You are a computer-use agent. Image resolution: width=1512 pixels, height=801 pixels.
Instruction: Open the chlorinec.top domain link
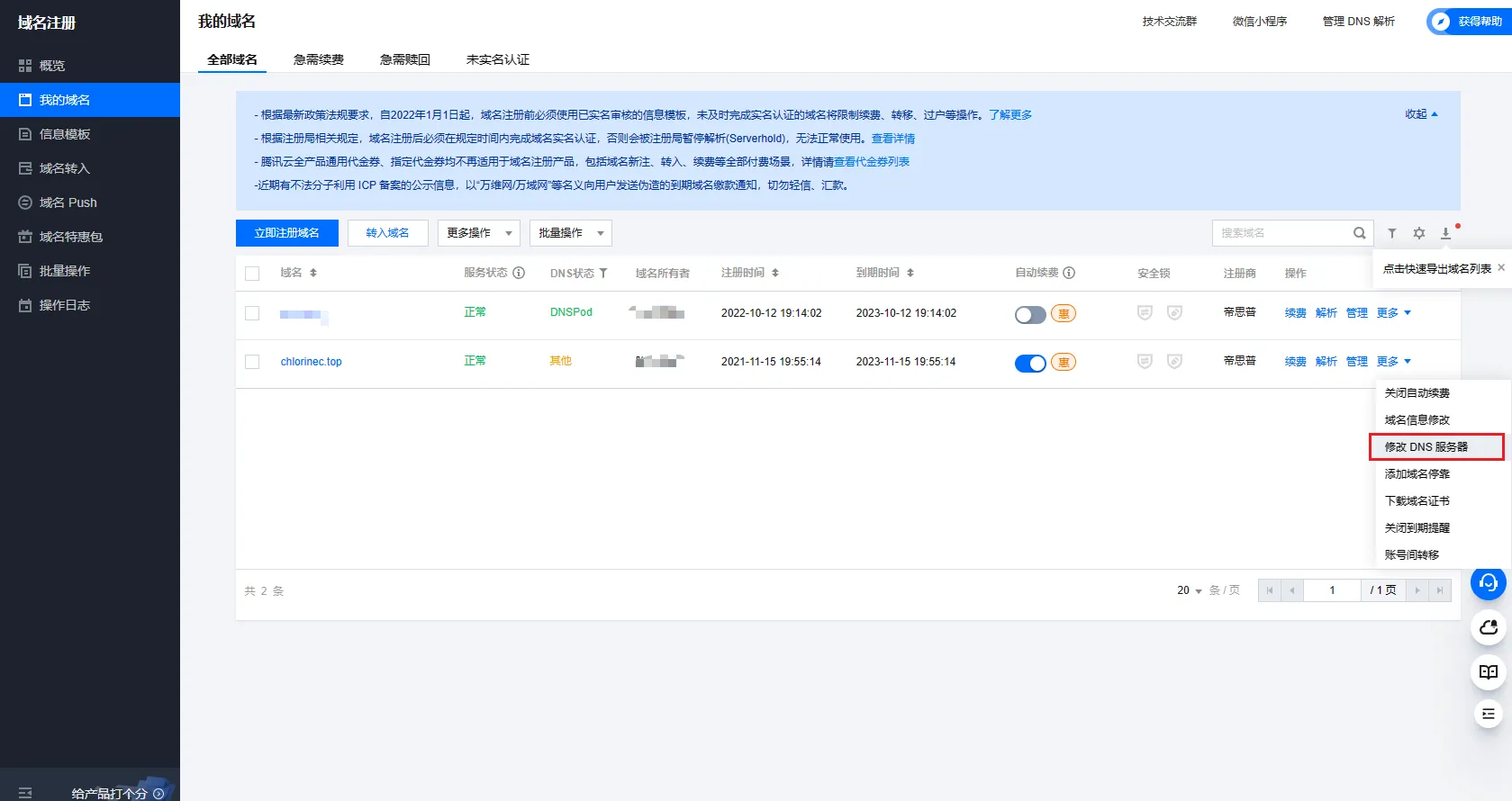pyautogui.click(x=311, y=362)
